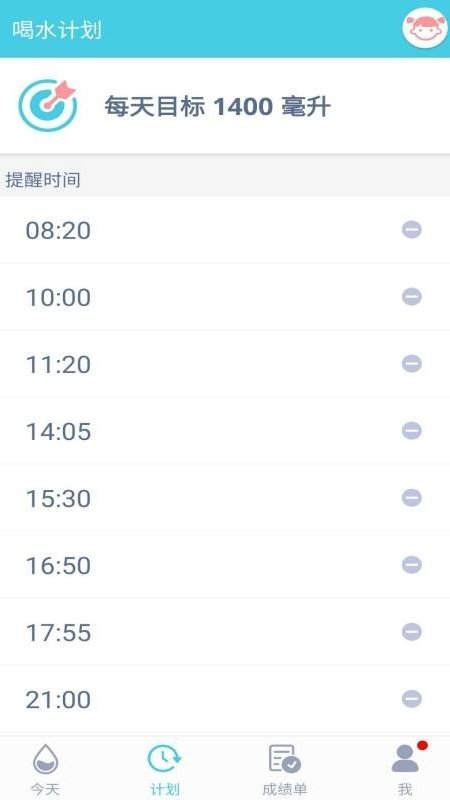Delete the 16:50 reminder with the minus icon
Viewport: 450px width, 800px height.
coord(412,565)
